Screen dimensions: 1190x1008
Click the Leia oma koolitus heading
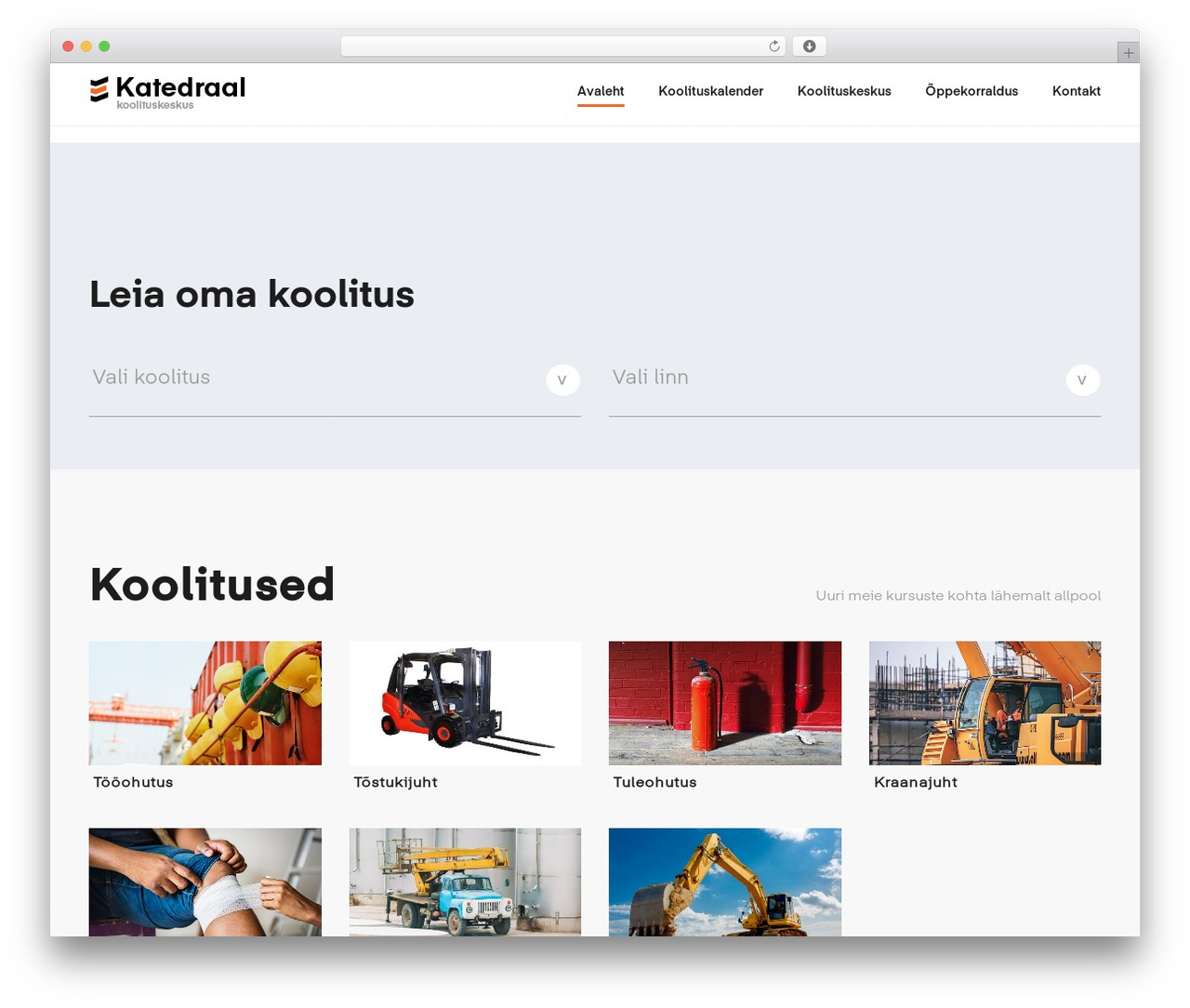[x=252, y=294]
